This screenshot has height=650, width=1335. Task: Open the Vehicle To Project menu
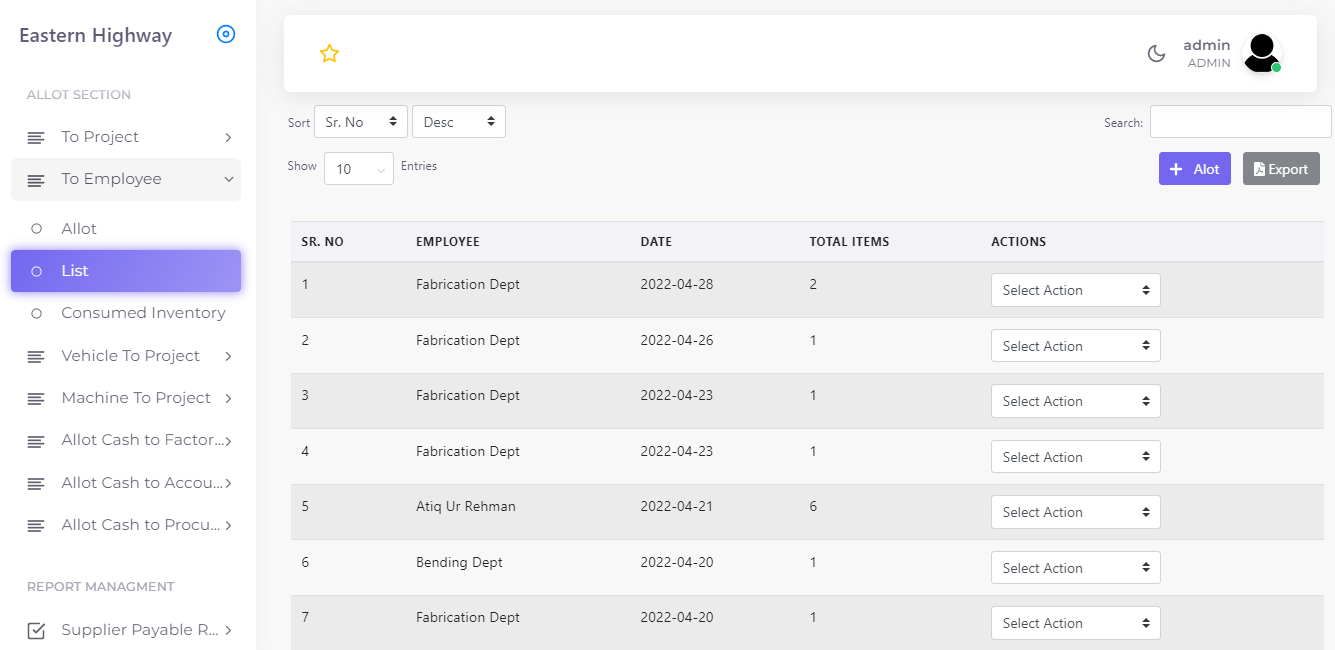click(126, 356)
